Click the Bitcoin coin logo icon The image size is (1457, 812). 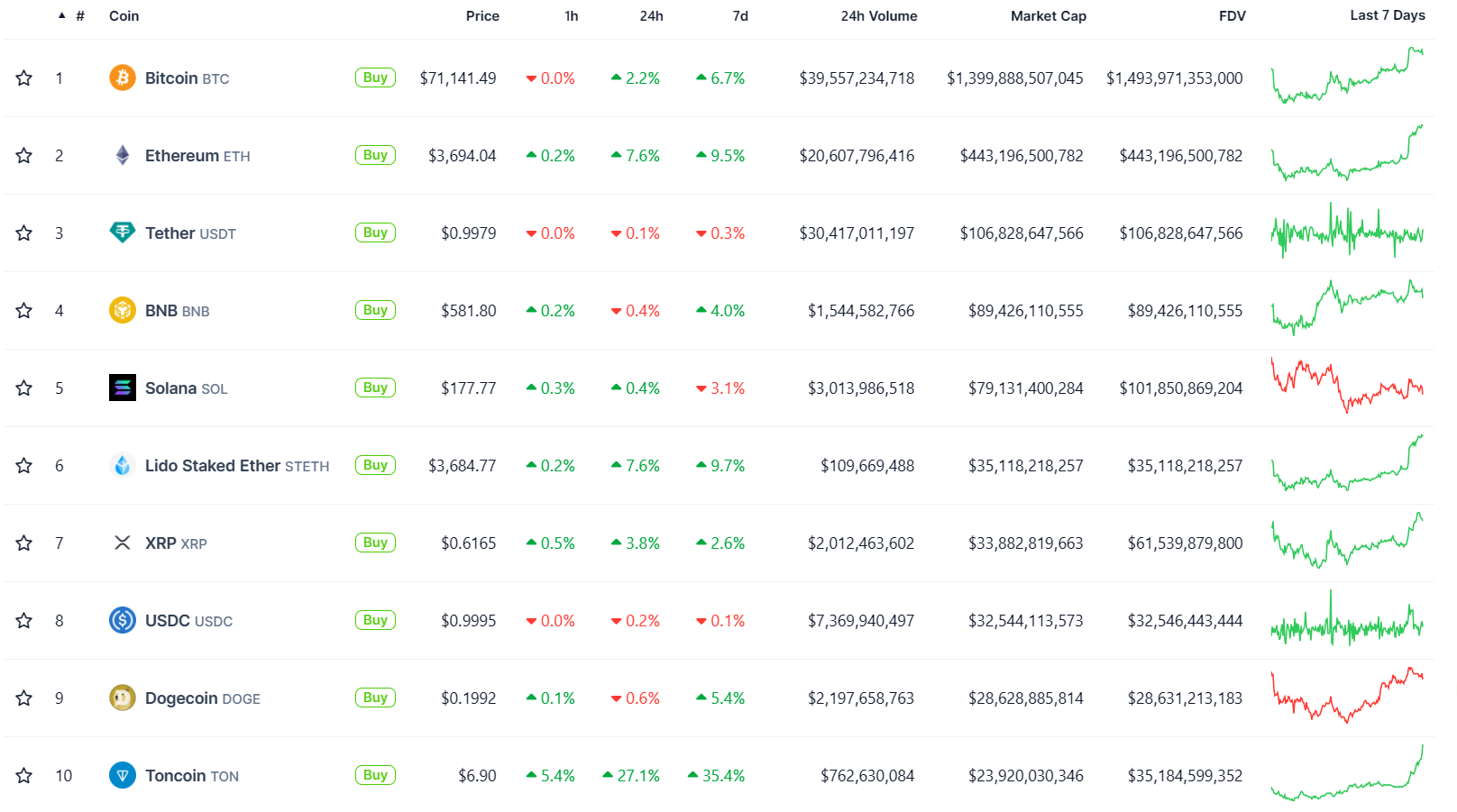tap(123, 78)
